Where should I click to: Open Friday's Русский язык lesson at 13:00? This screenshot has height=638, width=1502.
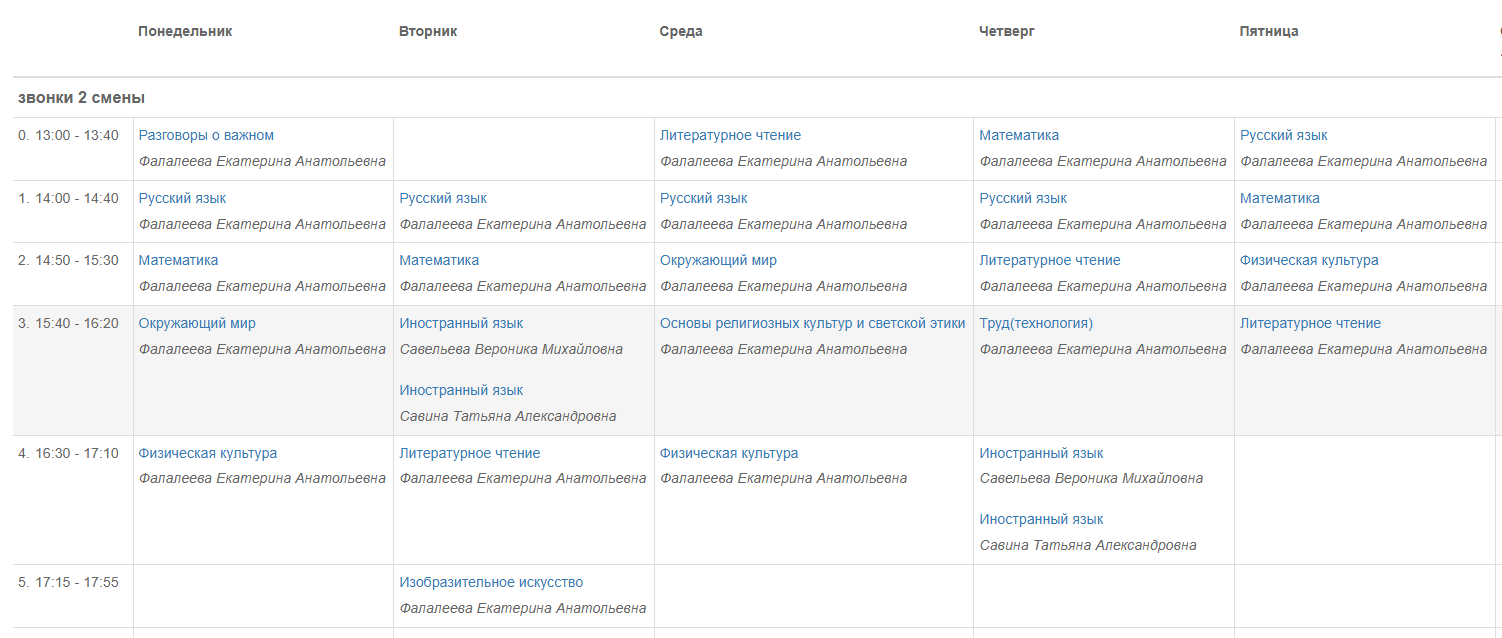1284,135
